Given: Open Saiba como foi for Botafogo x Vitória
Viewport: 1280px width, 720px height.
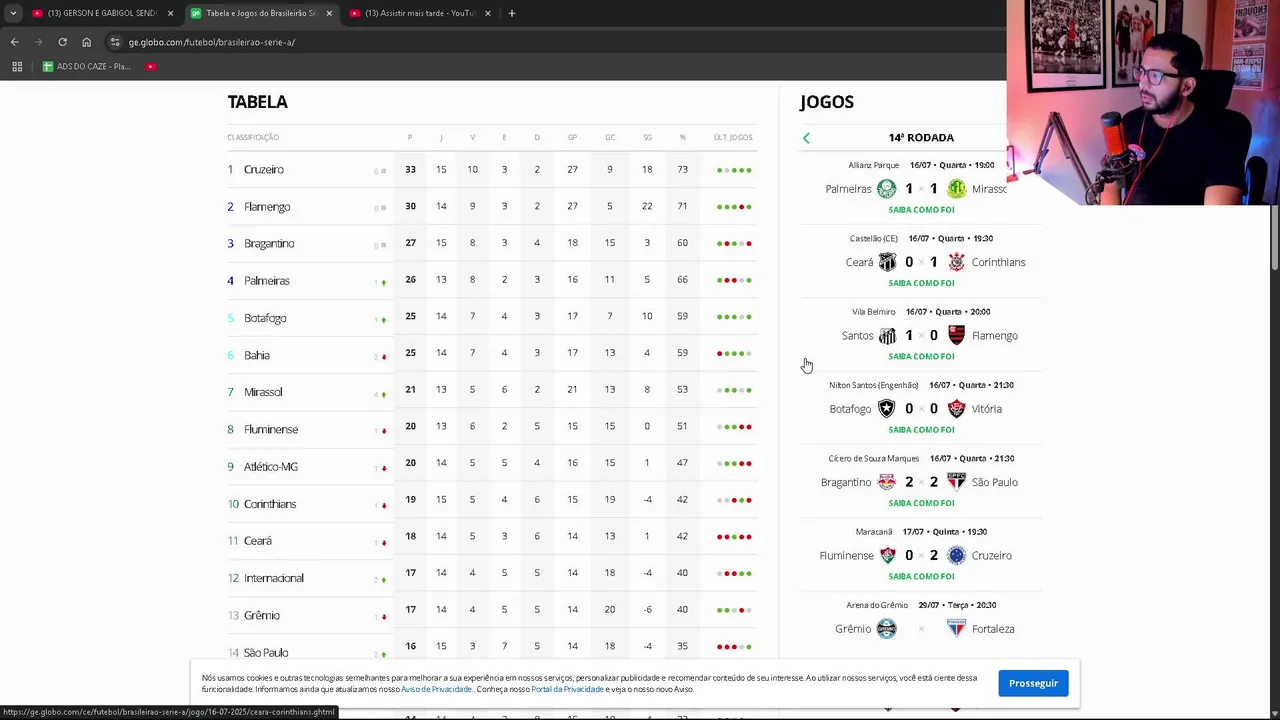Looking at the screenshot, I should (x=921, y=430).
